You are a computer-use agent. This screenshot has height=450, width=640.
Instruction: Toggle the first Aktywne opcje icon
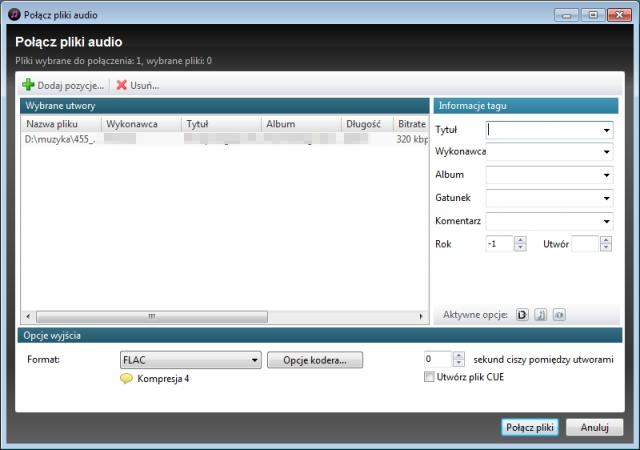click(522, 315)
